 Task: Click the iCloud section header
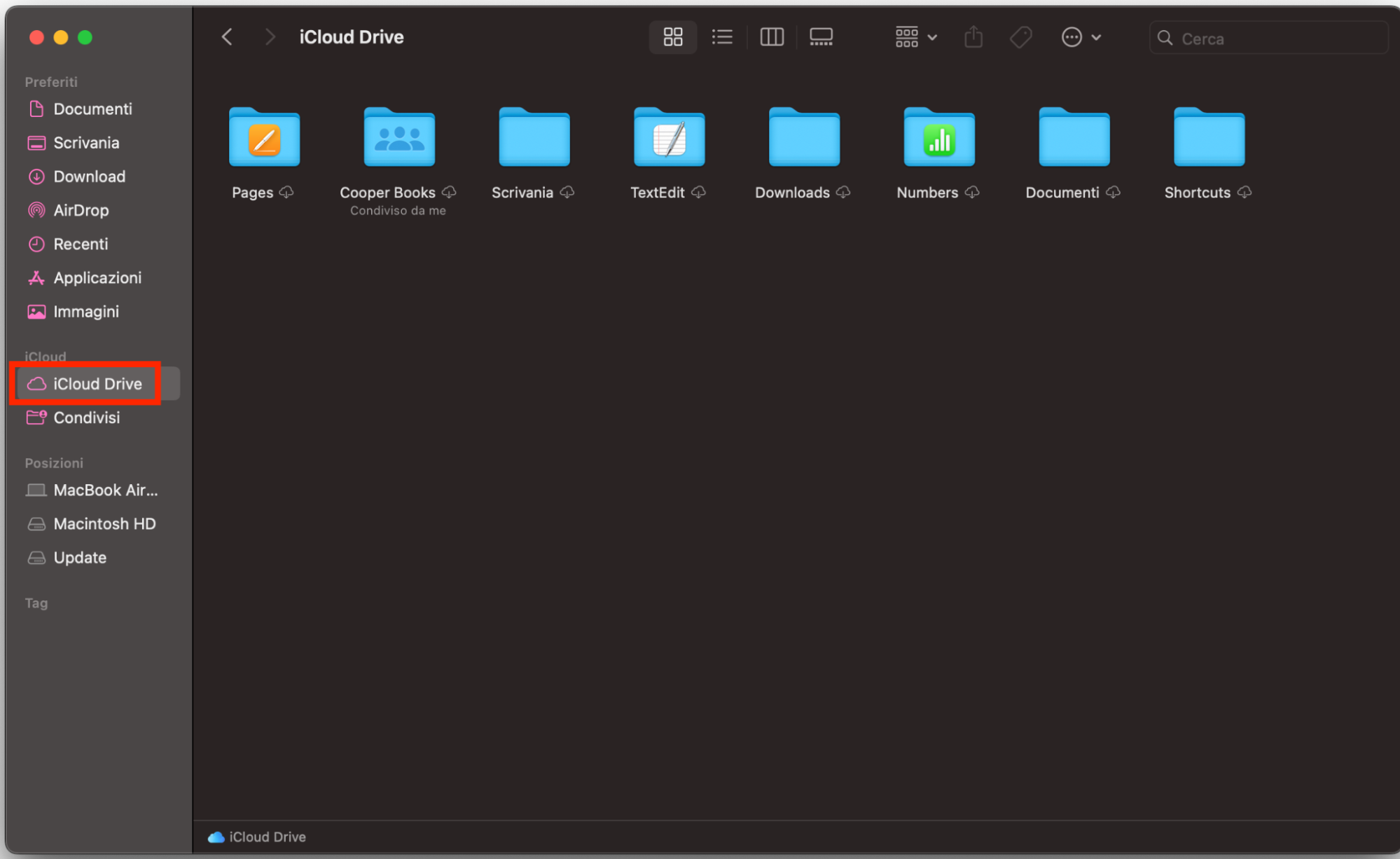(x=46, y=357)
